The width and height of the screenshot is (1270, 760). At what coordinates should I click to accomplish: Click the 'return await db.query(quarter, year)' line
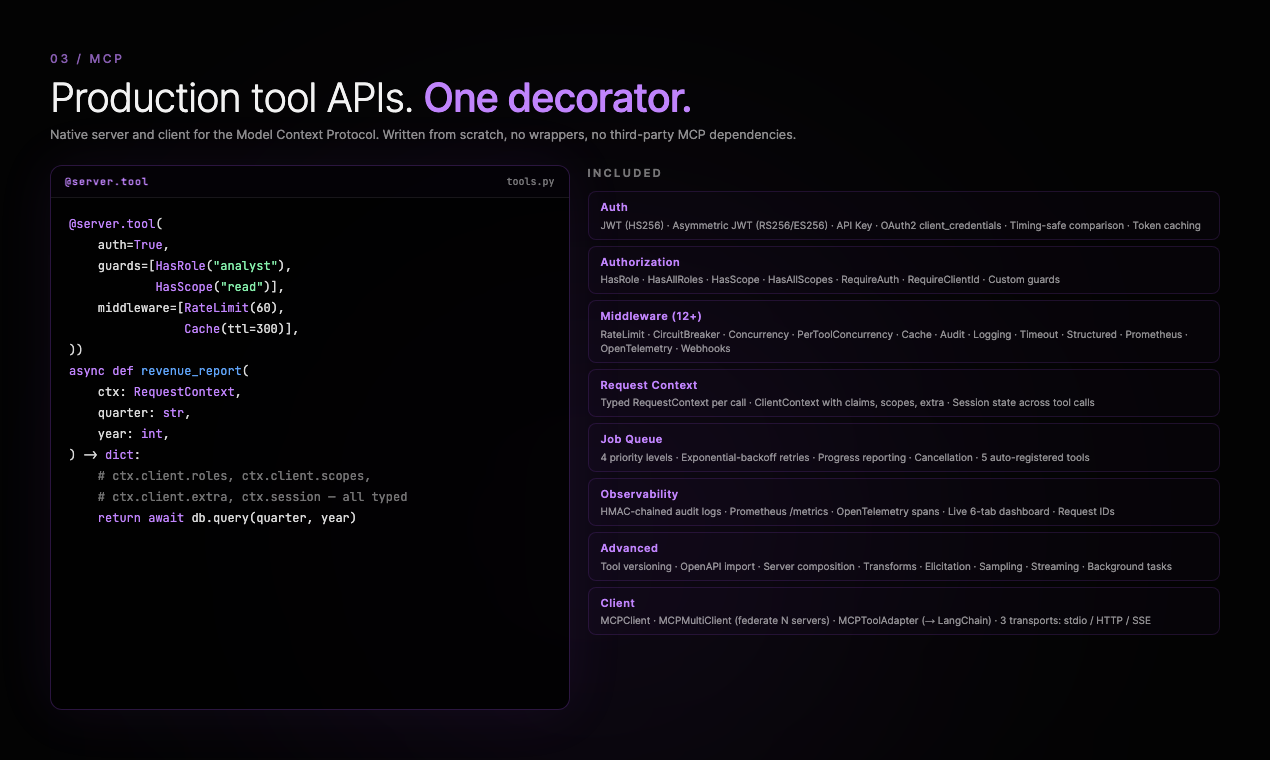click(227, 518)
